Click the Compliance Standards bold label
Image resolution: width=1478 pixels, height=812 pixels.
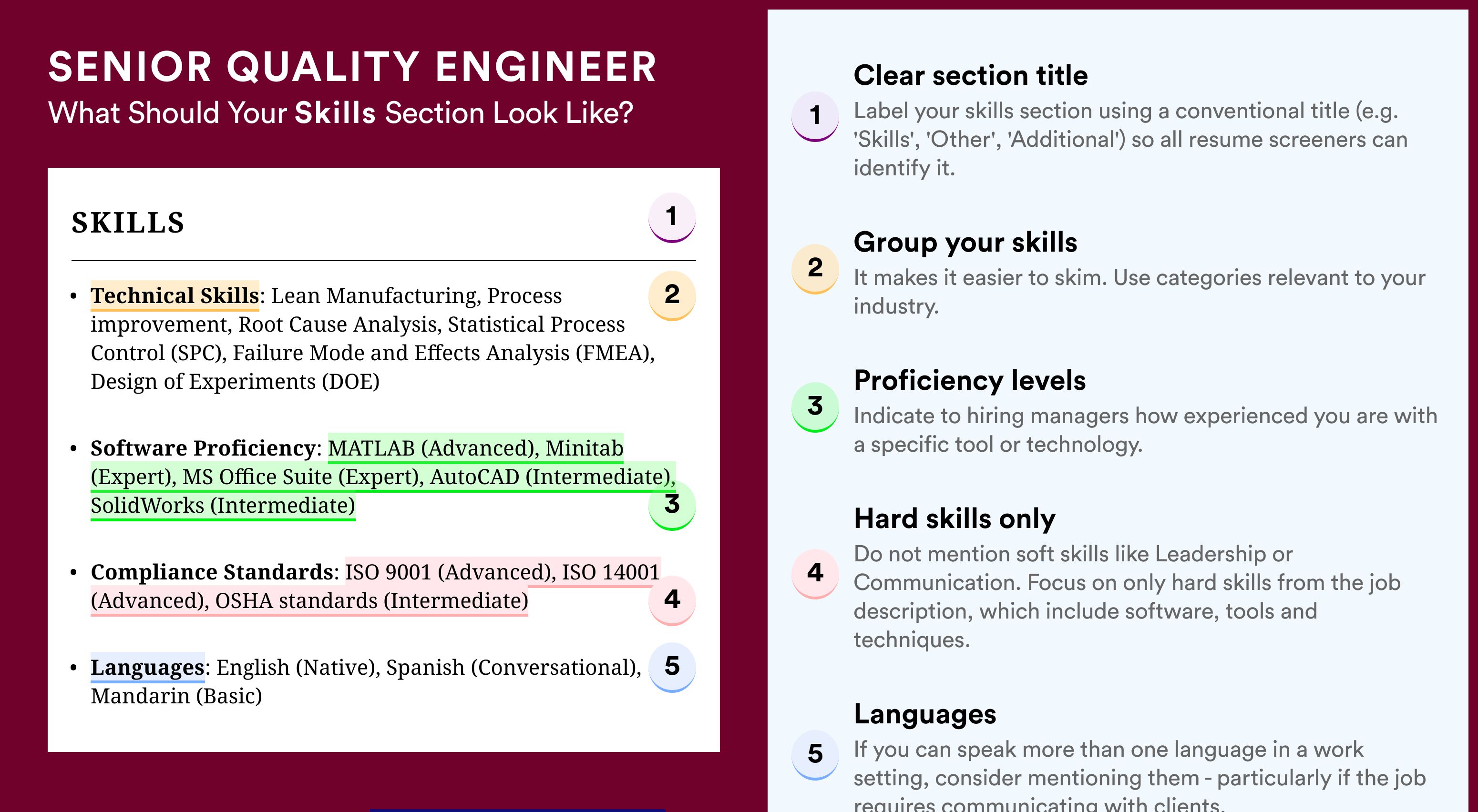212,572
